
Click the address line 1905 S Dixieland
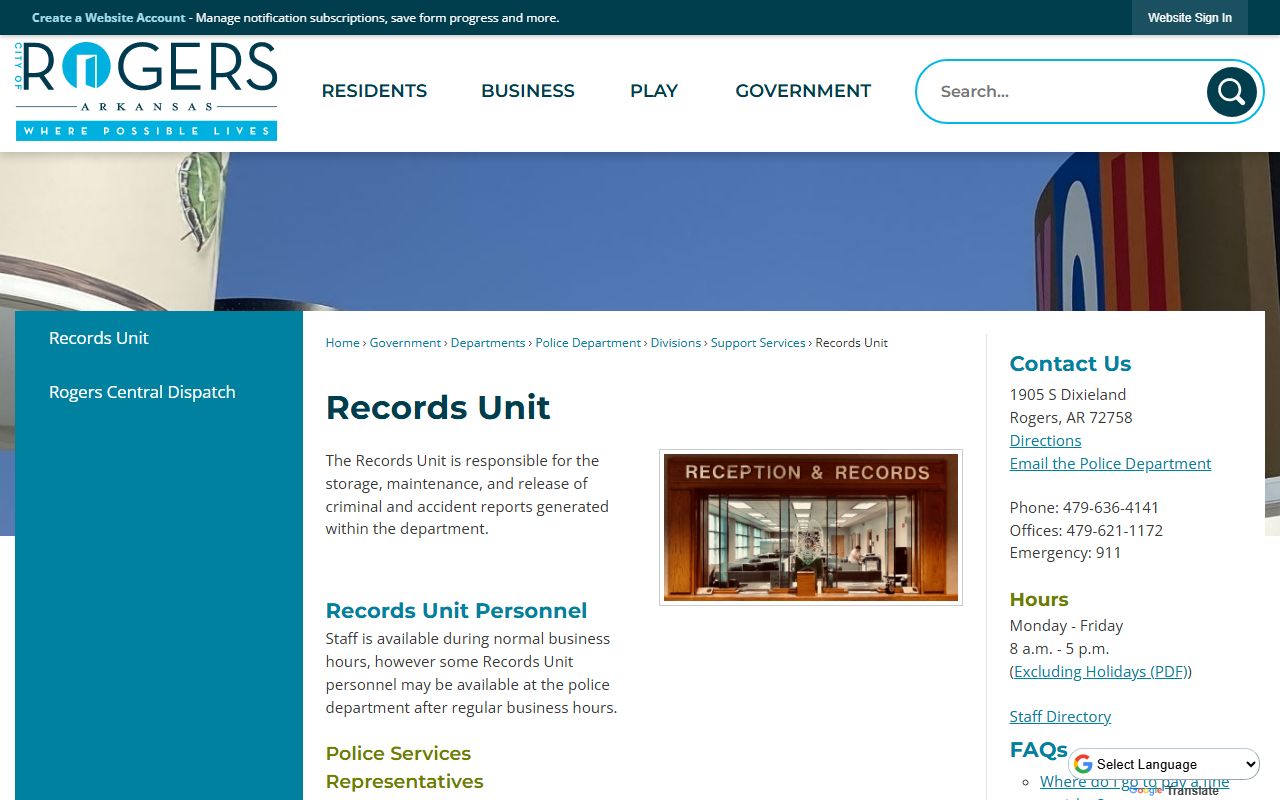tap(1068, 395)
